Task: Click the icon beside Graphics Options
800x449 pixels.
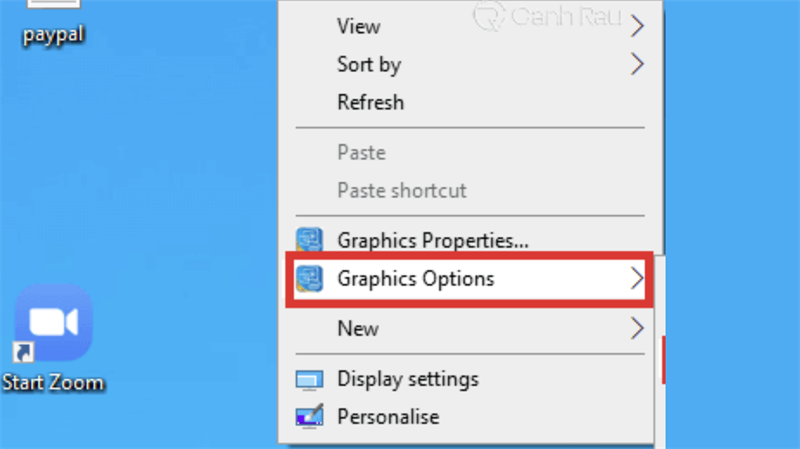Action: pyautogui.click(x=310, y=278)
